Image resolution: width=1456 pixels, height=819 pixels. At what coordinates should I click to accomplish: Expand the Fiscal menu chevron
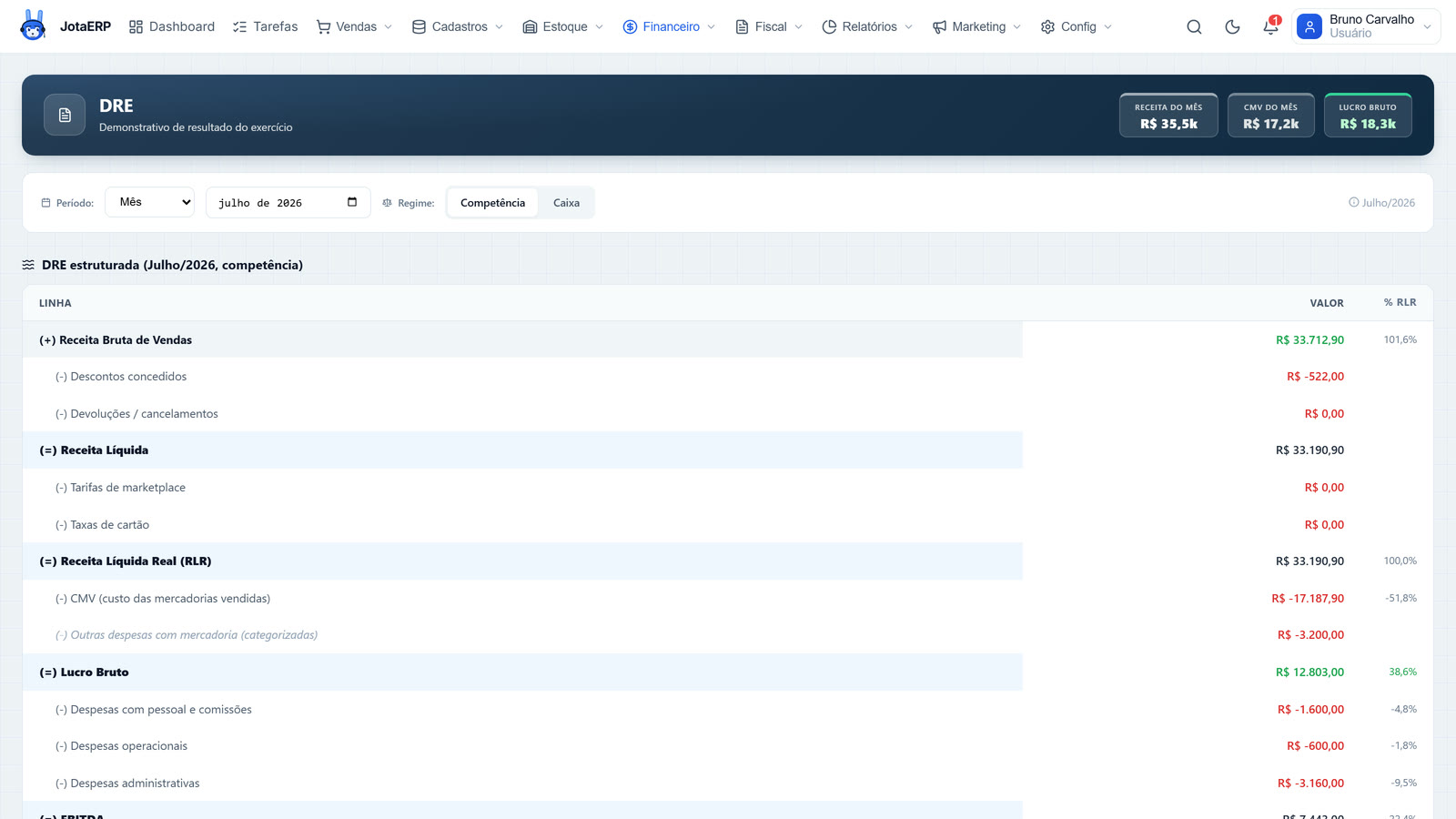tap(799, 27)
